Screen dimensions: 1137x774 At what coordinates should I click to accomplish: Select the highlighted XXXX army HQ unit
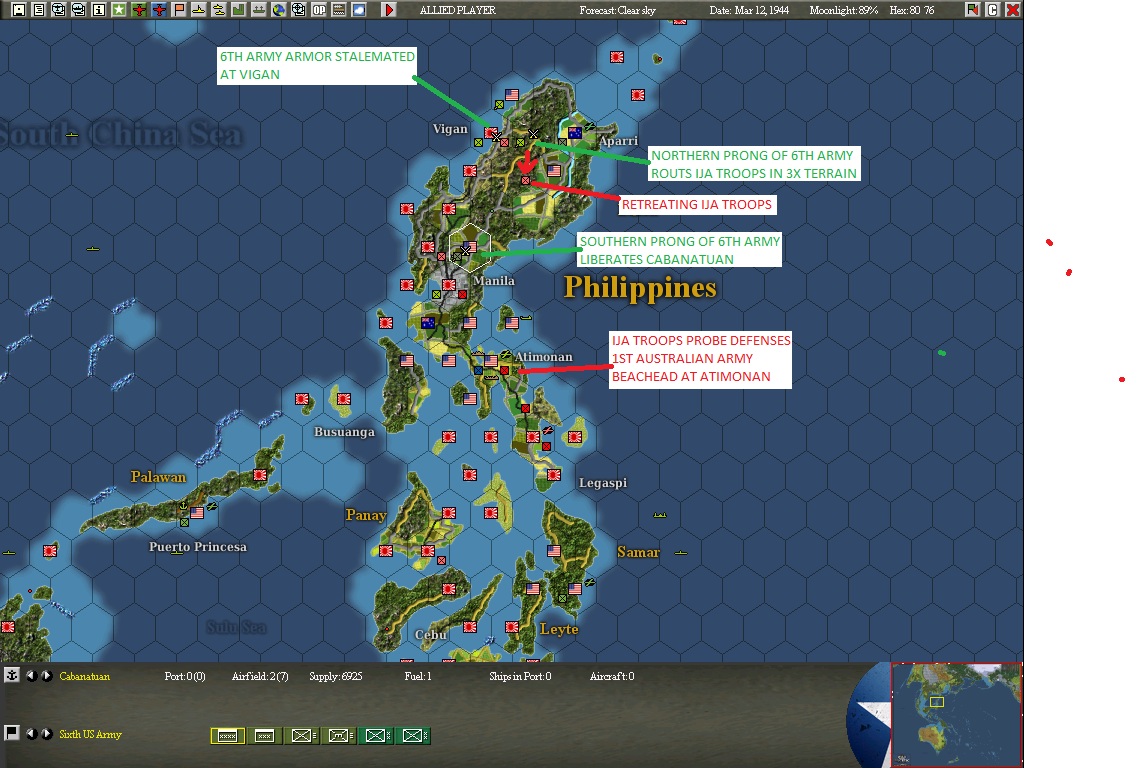228,736
